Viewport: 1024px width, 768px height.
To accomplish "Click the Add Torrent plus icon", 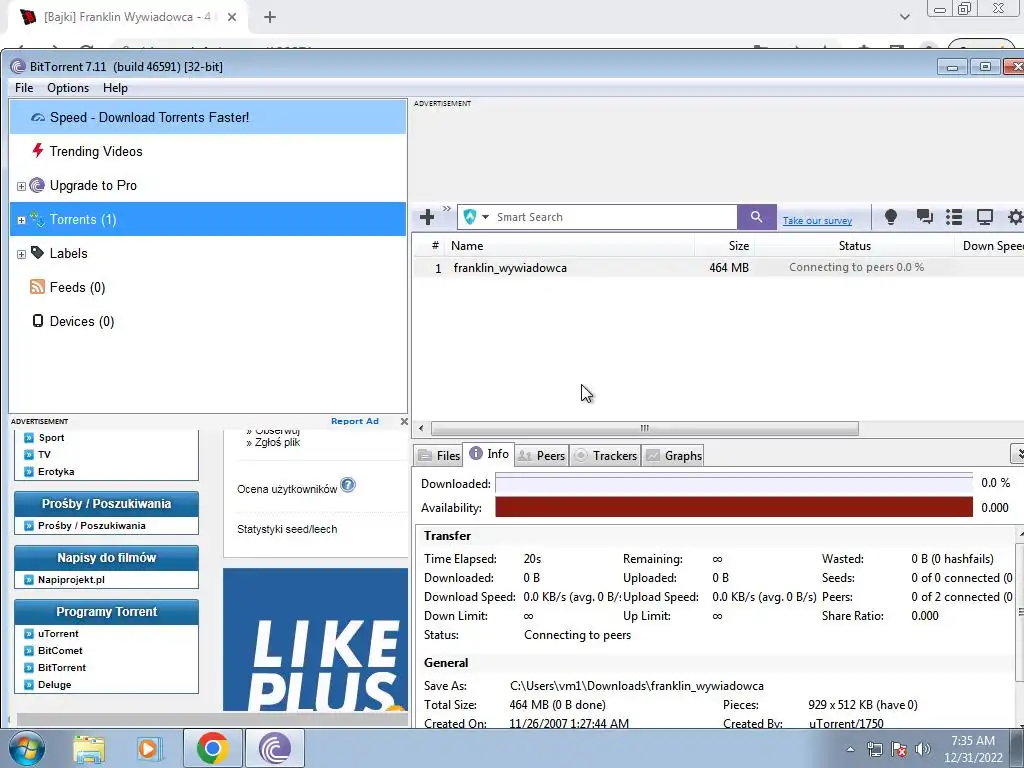I will (x=427, y=217).
